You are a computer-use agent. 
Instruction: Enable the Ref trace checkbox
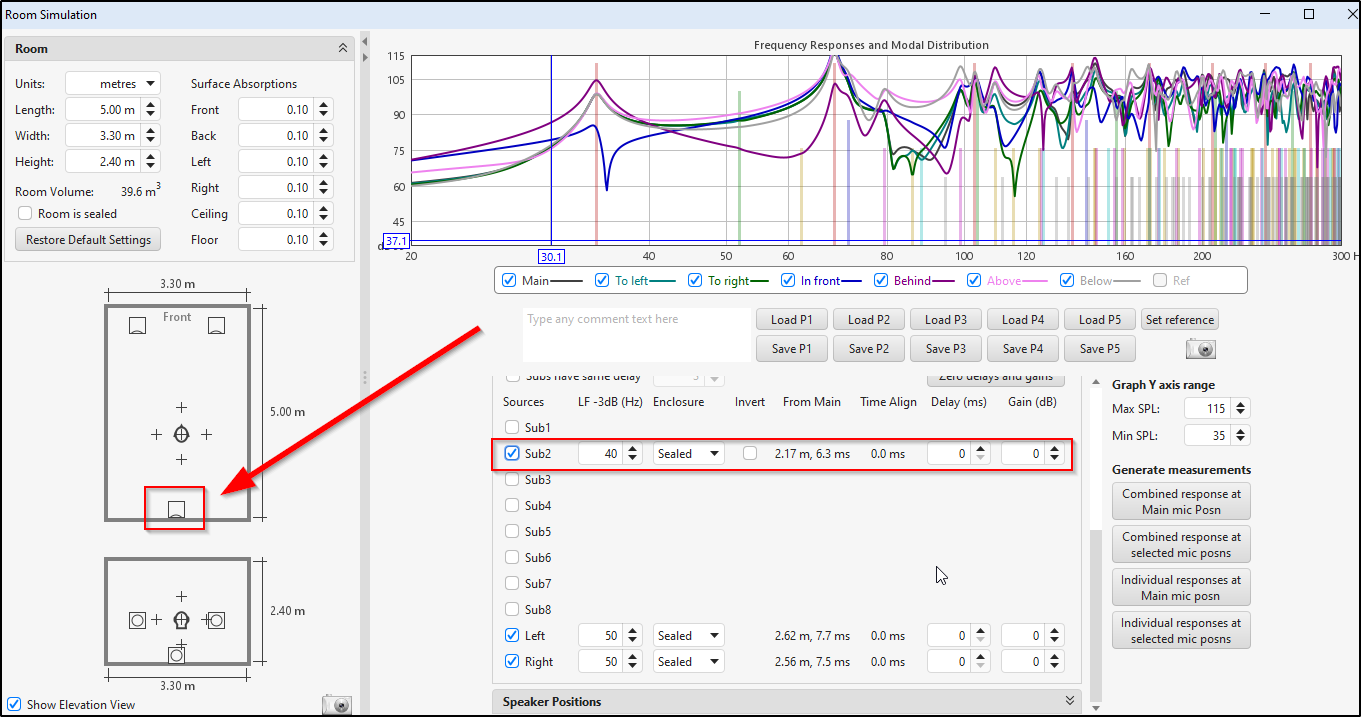point(1160,281)
